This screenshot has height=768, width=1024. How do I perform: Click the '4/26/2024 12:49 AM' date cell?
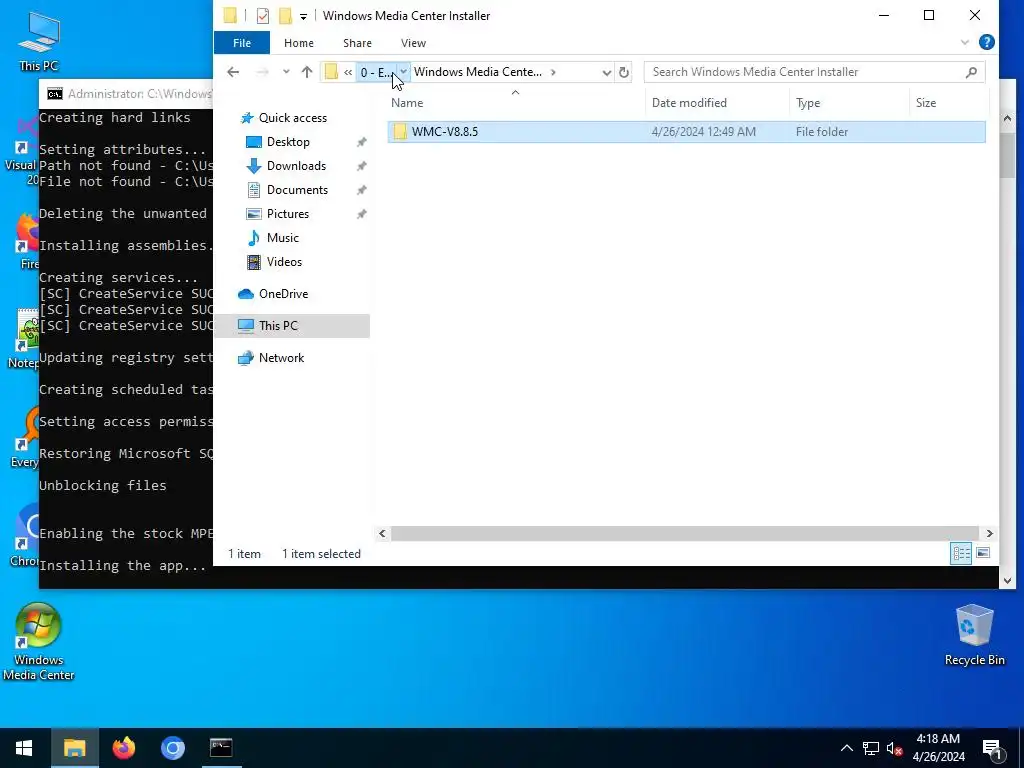[x=704, y=132]
